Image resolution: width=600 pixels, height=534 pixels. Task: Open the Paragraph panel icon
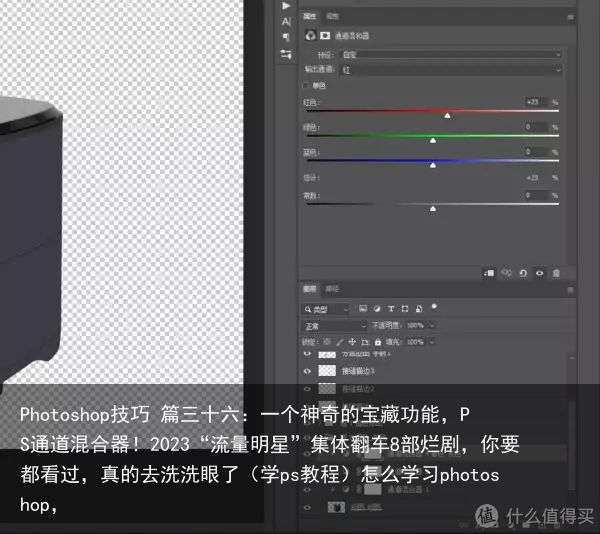[286, 37]
